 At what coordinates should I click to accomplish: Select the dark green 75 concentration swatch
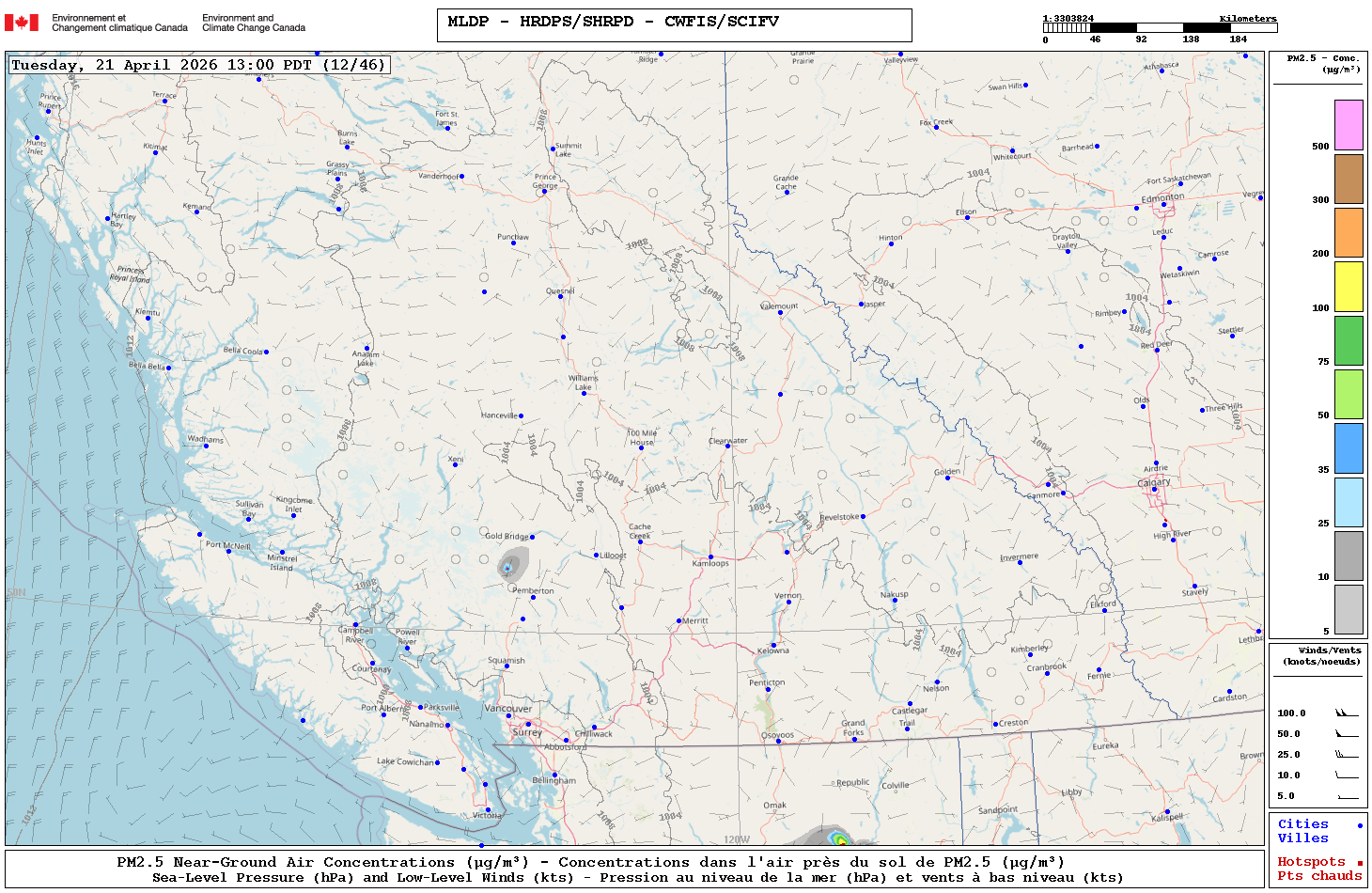point(1349,340)
